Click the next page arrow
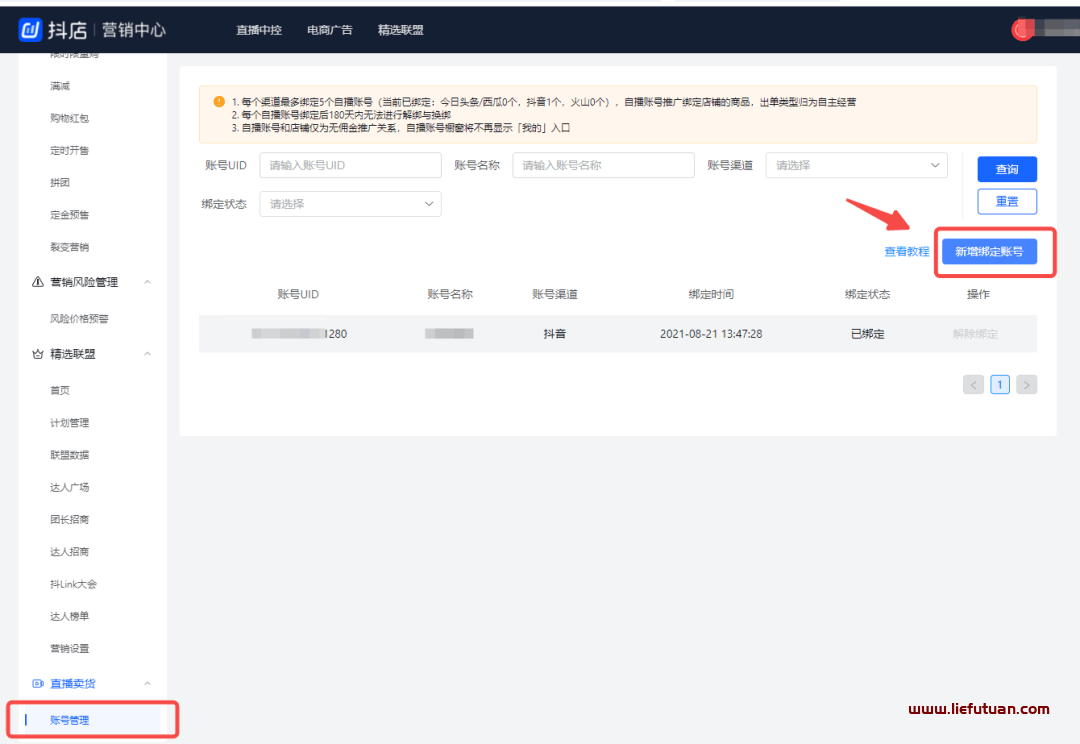This screenshot has width=1080, height=744. 1026,384
